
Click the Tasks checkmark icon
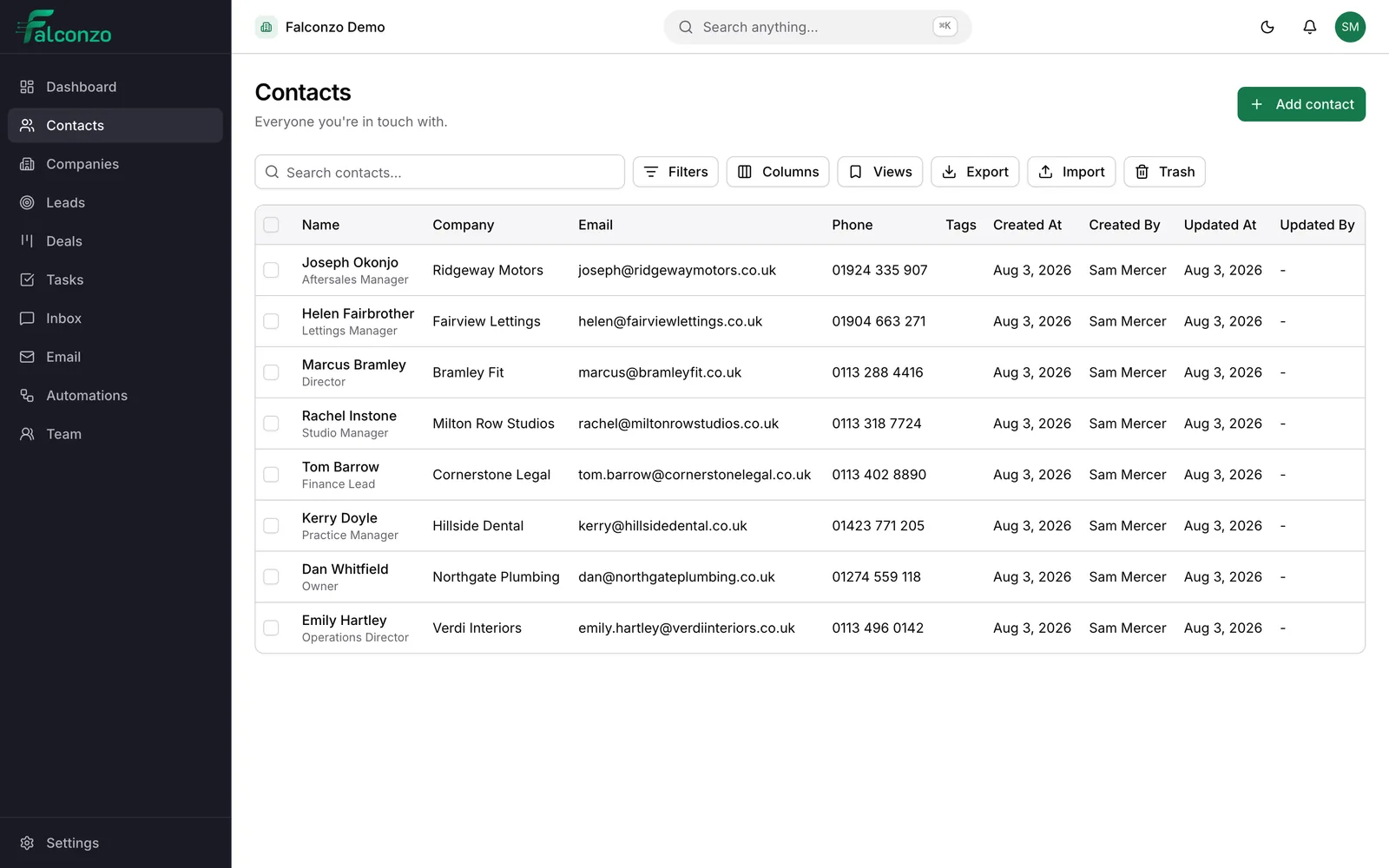pyautogui.click(x=27, y=279)
